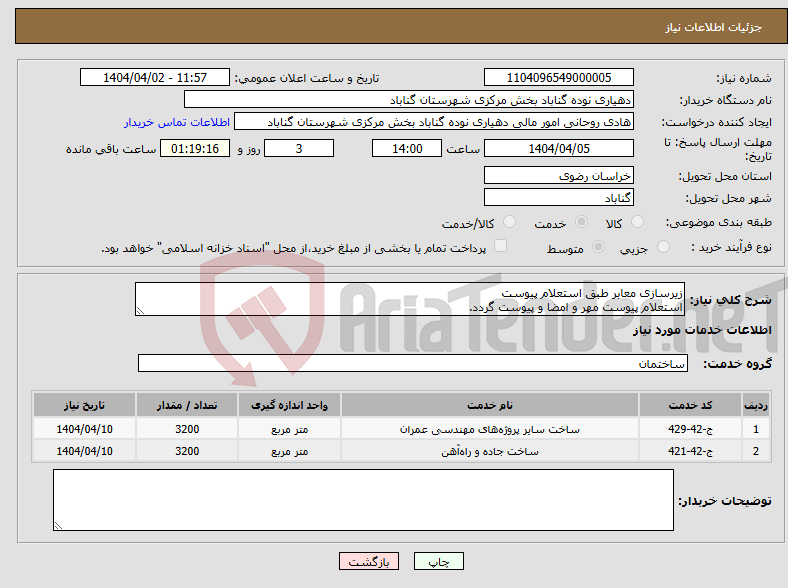
Task: Click the province field خراسان رضوی
Action: (x=559, y=175)
